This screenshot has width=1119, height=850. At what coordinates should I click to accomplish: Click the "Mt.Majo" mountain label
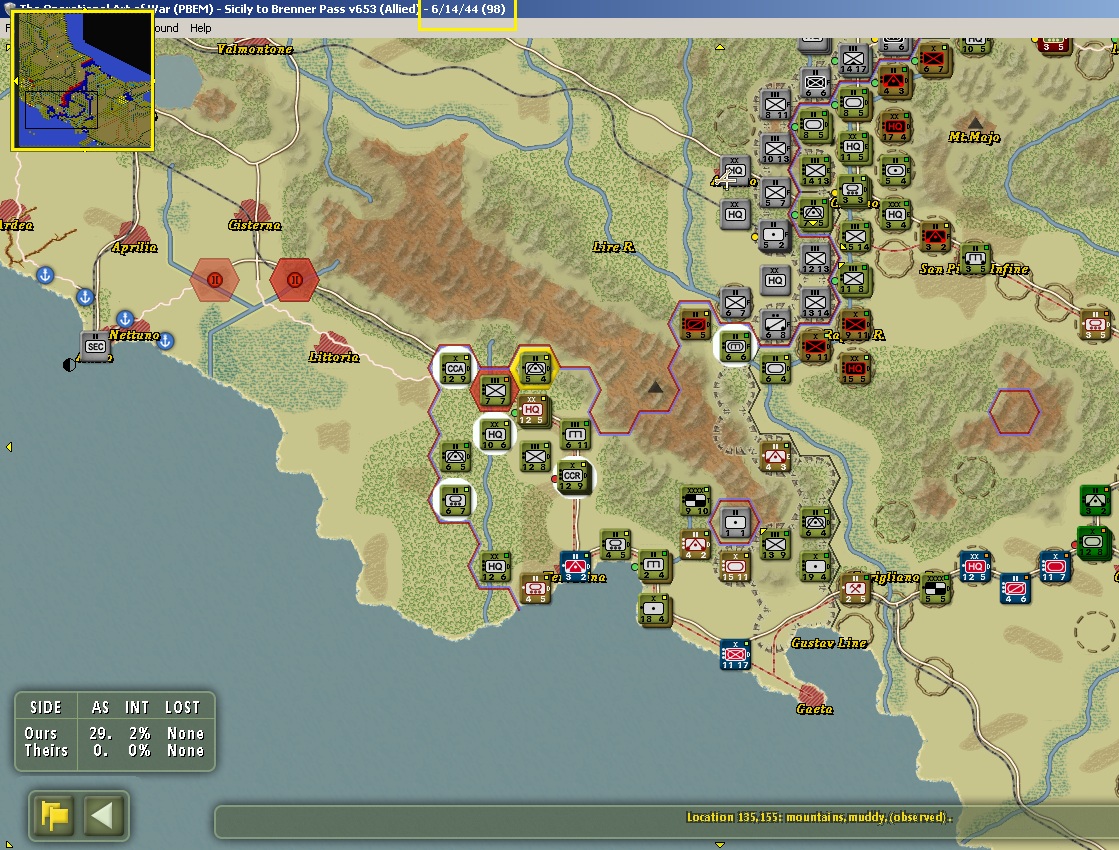click(974, 136)
